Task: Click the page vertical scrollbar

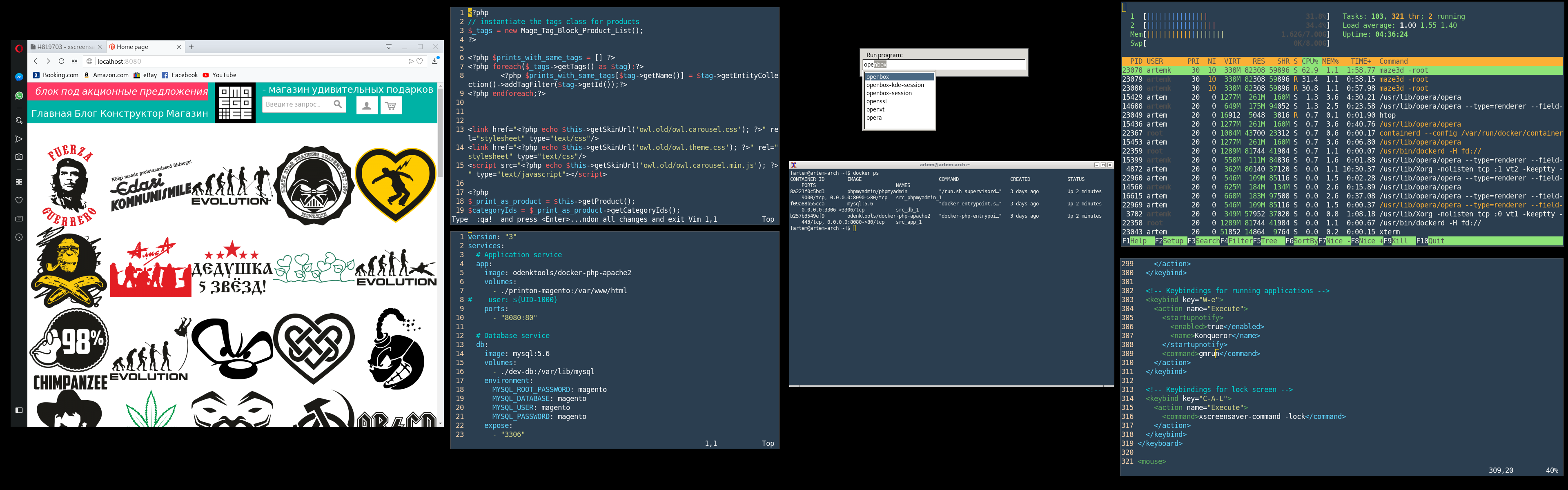Action: tap(440, 134)
